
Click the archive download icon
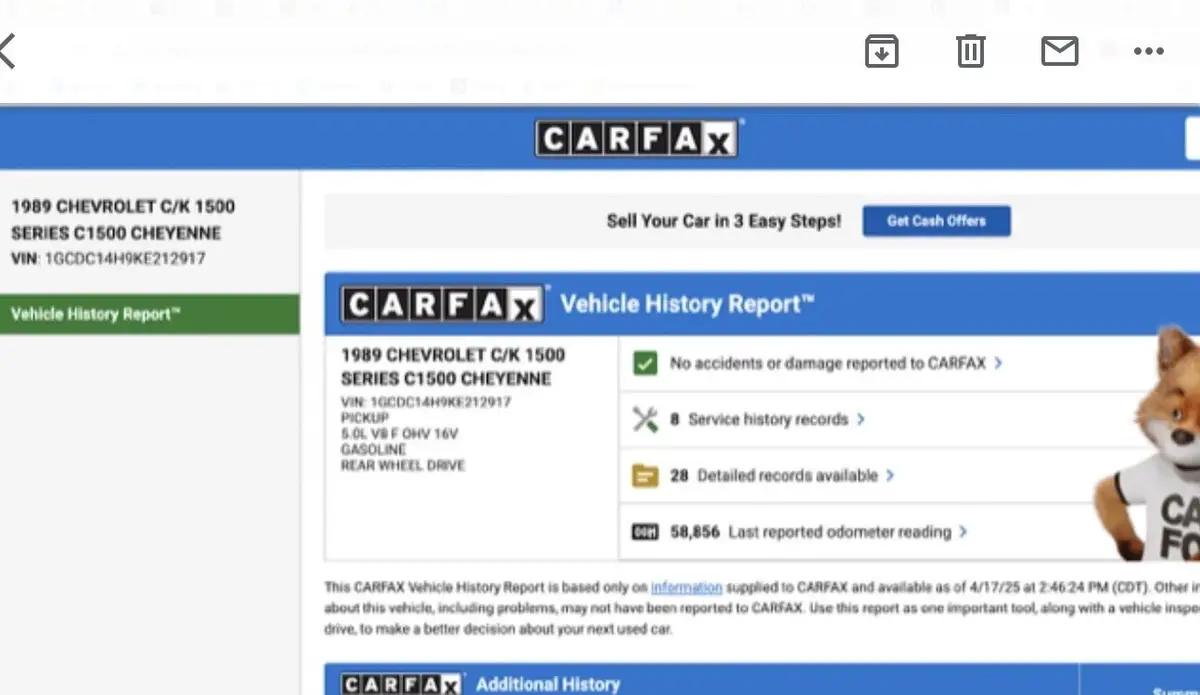click(x=881, y=51)
